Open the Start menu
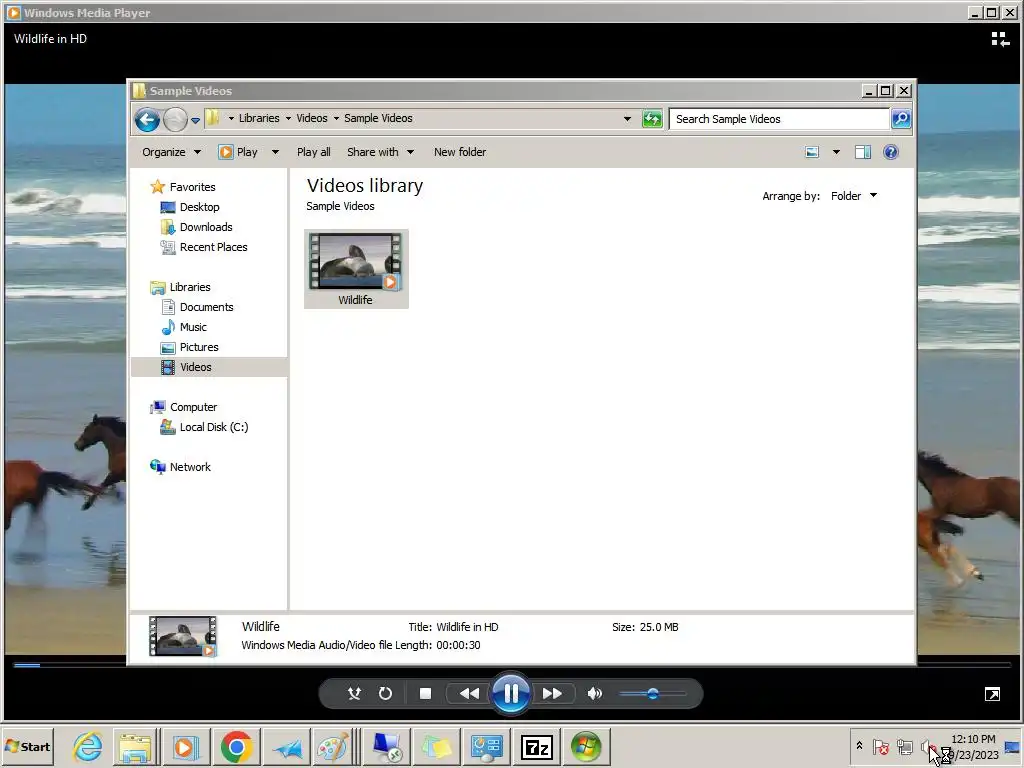The height and width of the screenshot is (768, 1024). coord(27,746)
